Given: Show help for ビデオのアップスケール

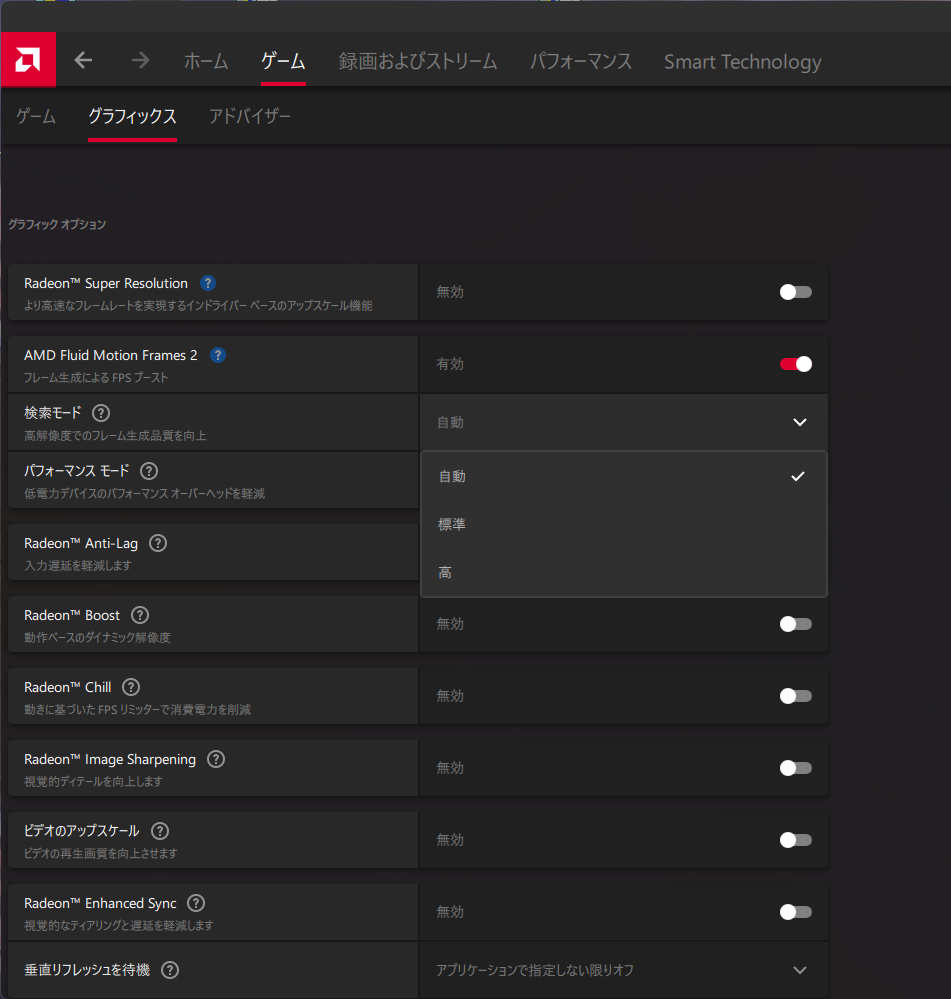Looking at the screenshot, I should click(161, 831).
